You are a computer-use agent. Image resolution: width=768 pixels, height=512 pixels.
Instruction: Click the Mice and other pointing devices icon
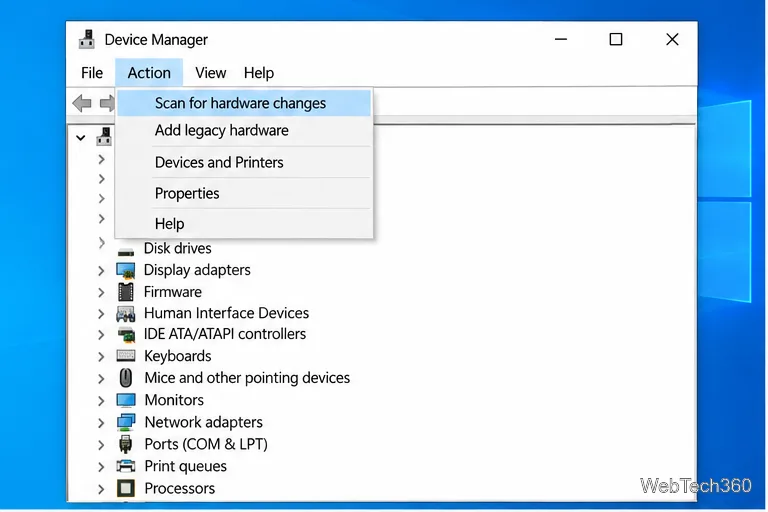pyautogui.click(x=126, y=378)
